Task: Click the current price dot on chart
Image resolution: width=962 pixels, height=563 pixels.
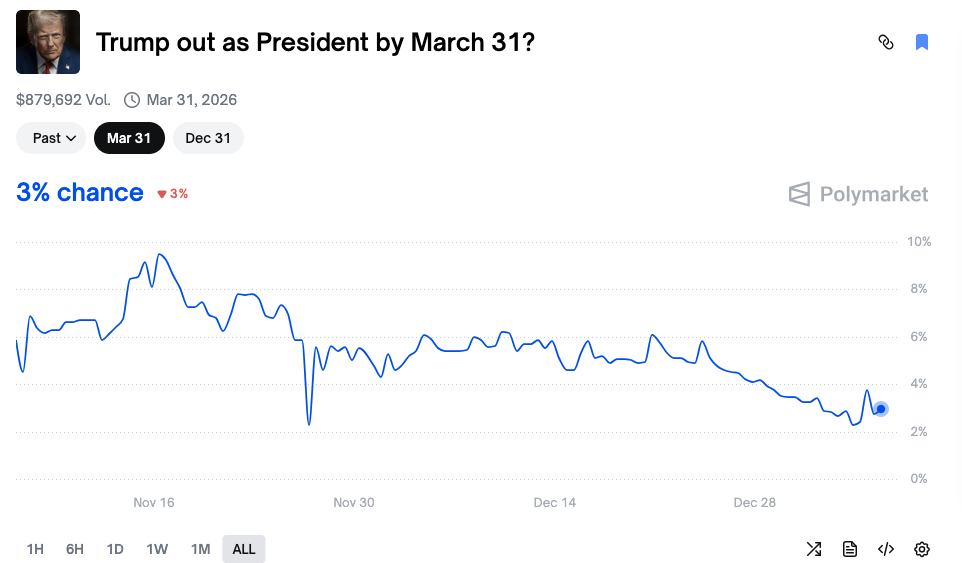Action: coord(881,409)
